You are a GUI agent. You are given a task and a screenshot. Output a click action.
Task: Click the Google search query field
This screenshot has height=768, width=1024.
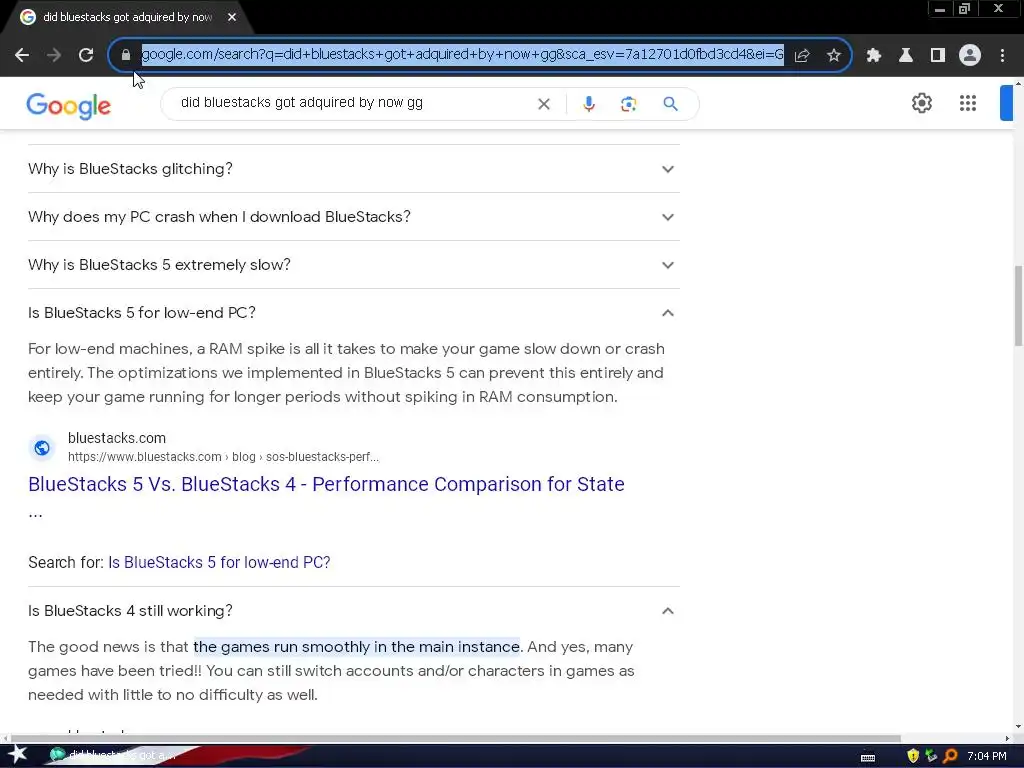[x=353, y=103]
